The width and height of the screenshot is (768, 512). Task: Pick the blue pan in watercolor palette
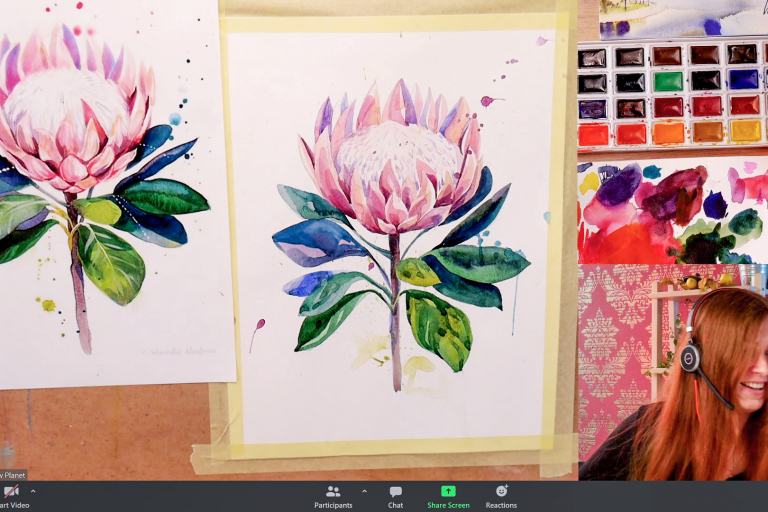742,79
